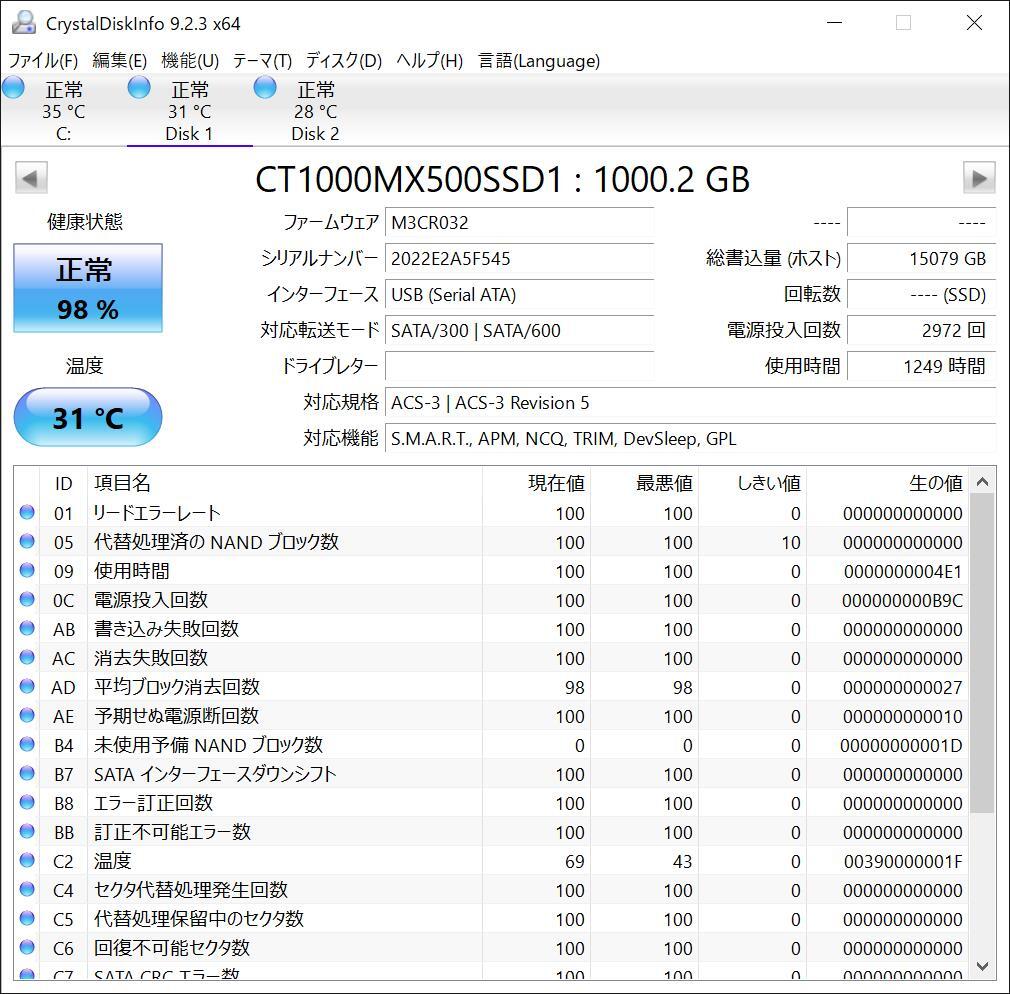Click the status orb for リードエラーレート row
The height and width of the screenshot is (994, 1010).
pos(27,513)
